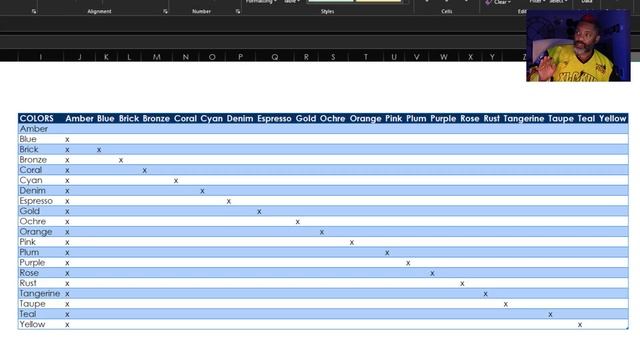This screenshot has width=640, height=360.
Task: Select the Rose row label cell
Action: (x=41, y=273)
